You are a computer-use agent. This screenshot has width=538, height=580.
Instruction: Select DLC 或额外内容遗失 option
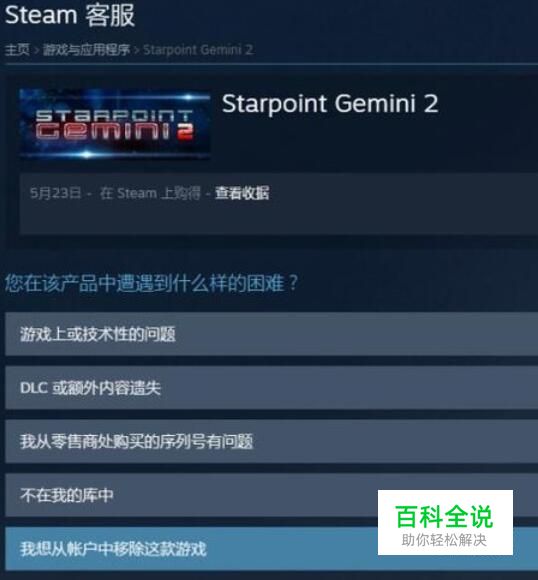(x=272, y=388)
